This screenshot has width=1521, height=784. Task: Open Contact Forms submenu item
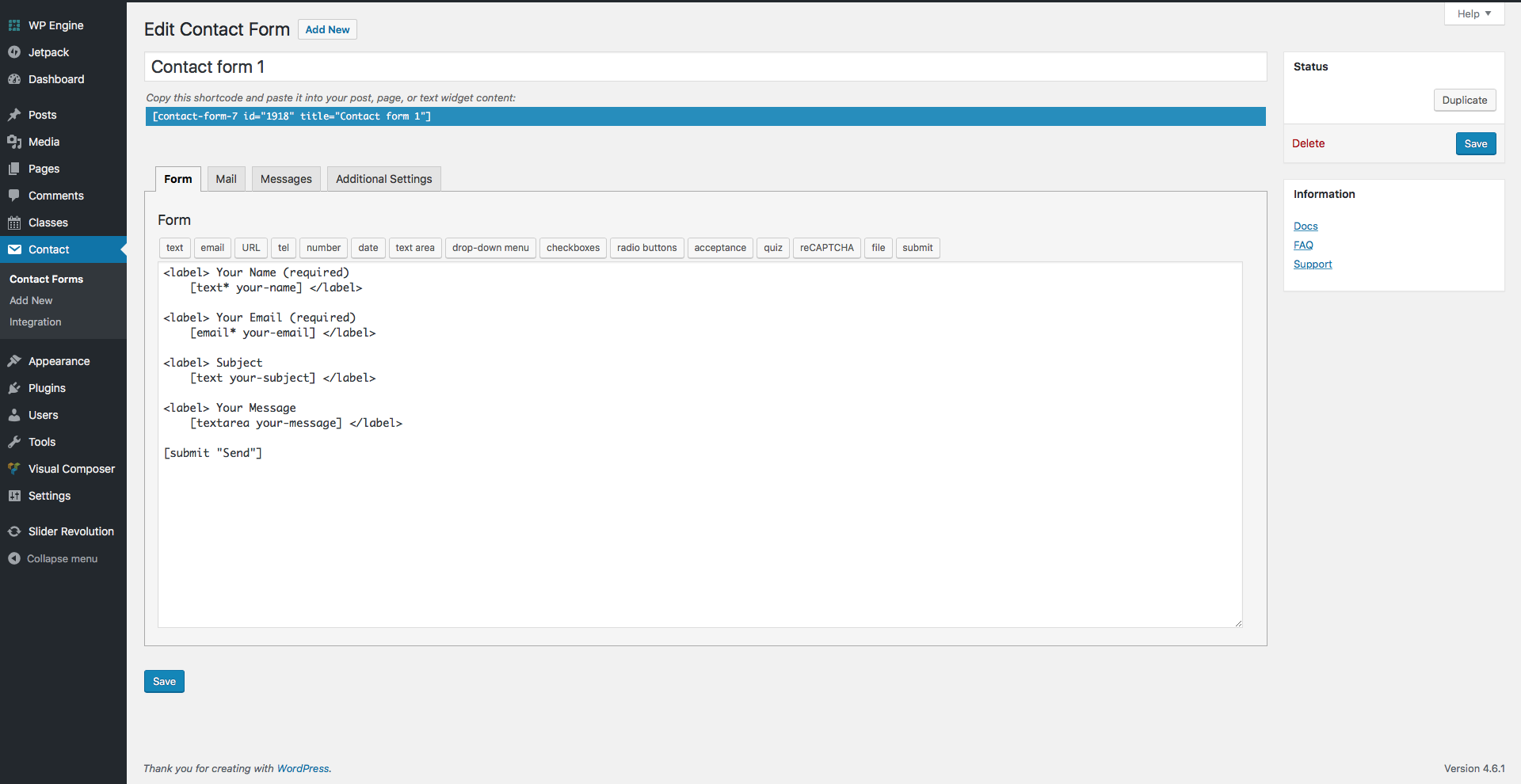pos(46,279)
